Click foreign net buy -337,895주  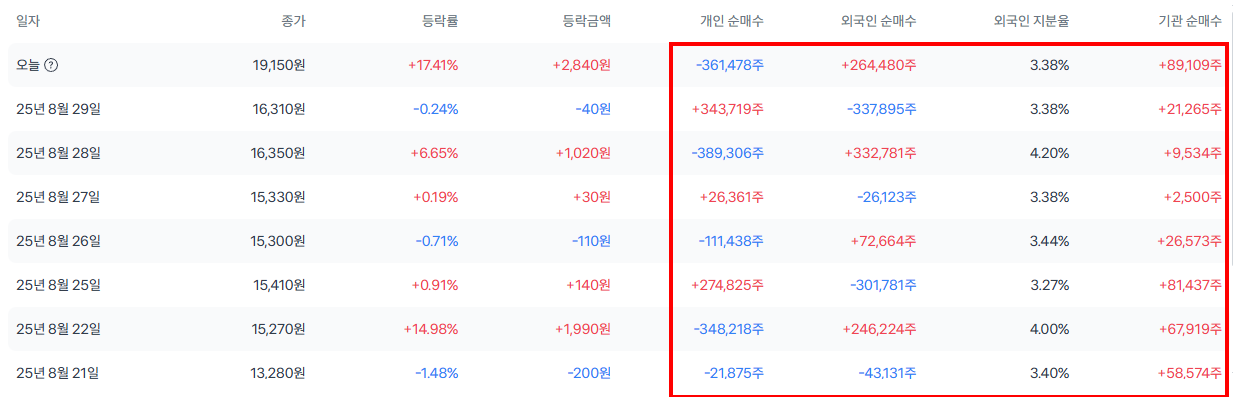[882, 109]
